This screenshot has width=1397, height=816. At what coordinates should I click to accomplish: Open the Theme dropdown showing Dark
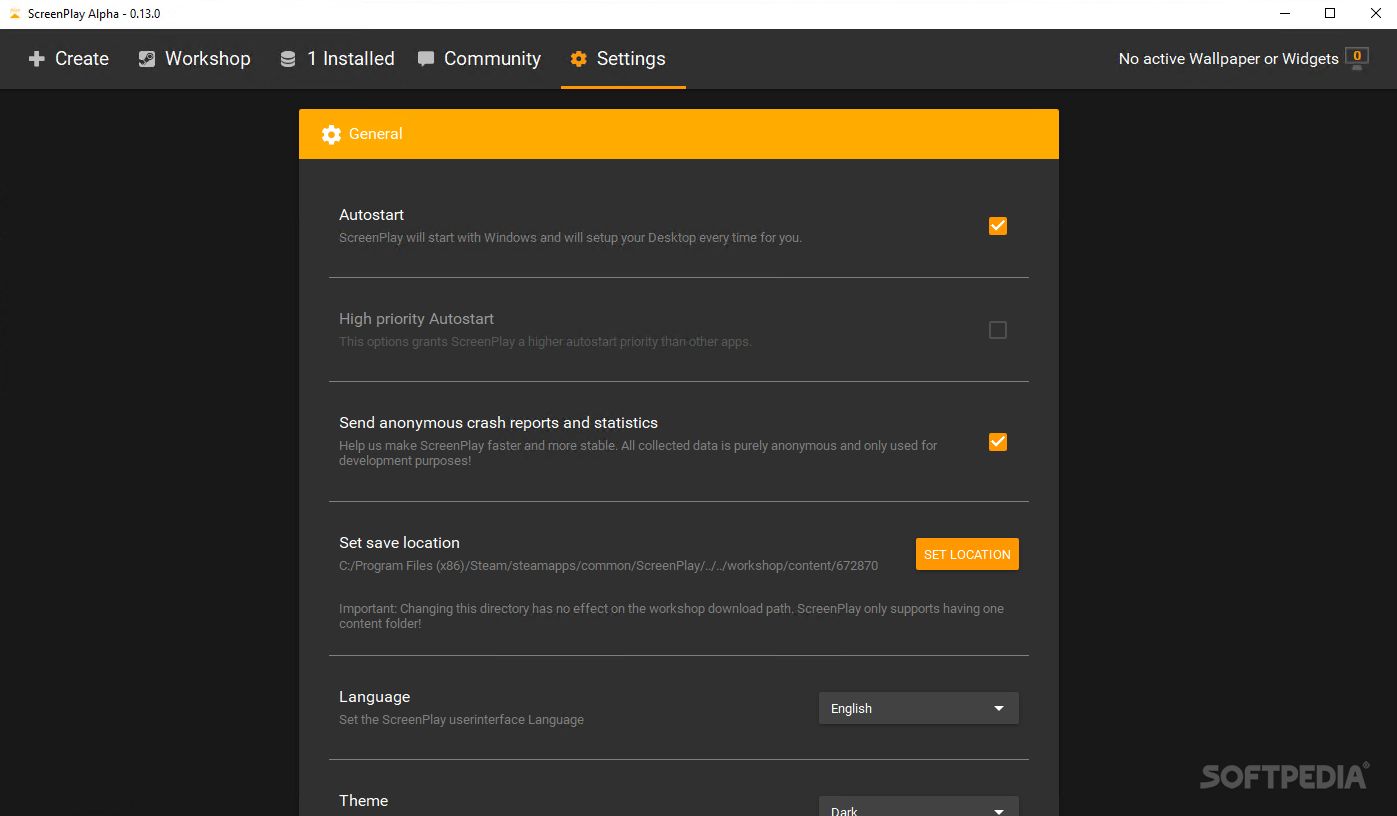(x=918, y=806)
